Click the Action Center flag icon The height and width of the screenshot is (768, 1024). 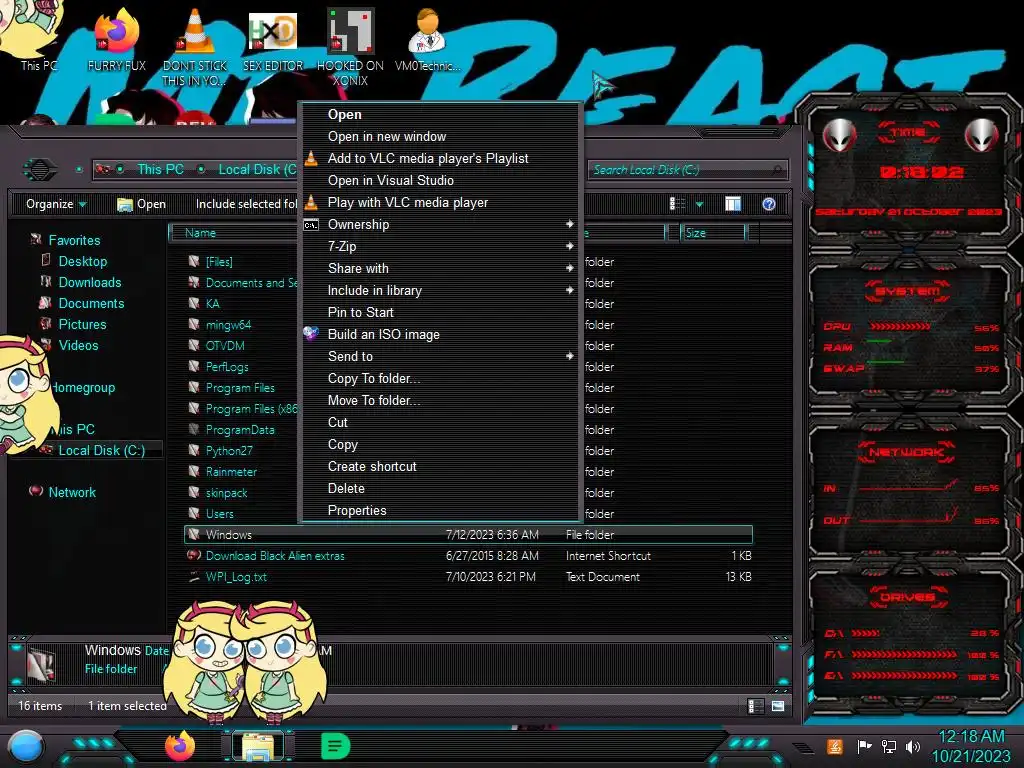coord(864,746)
